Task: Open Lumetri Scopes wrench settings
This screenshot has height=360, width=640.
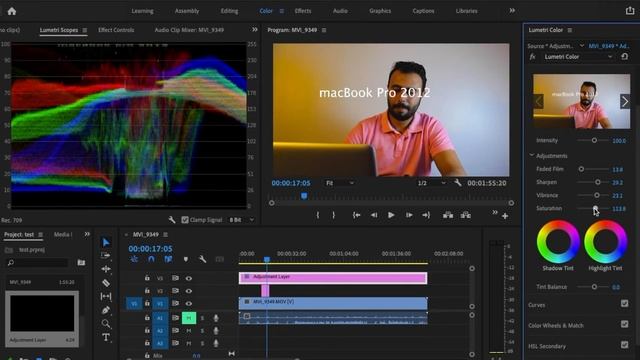Action: click(172, 220)
